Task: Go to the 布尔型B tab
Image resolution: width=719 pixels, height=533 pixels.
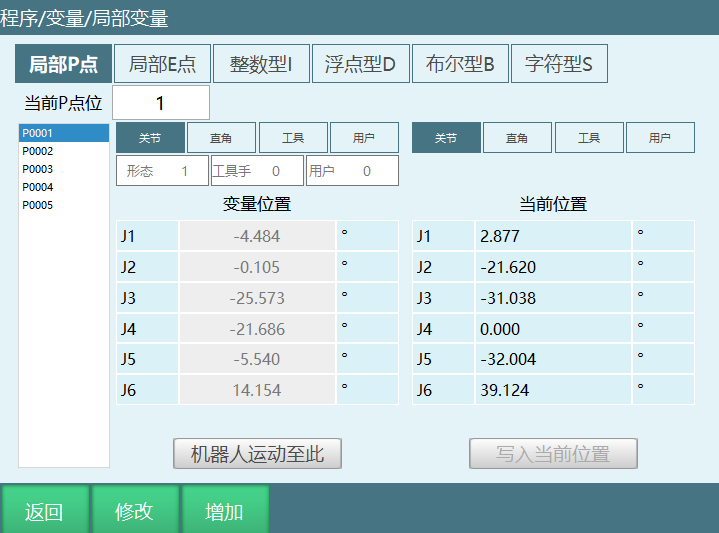Action: (x=459, y=64)
